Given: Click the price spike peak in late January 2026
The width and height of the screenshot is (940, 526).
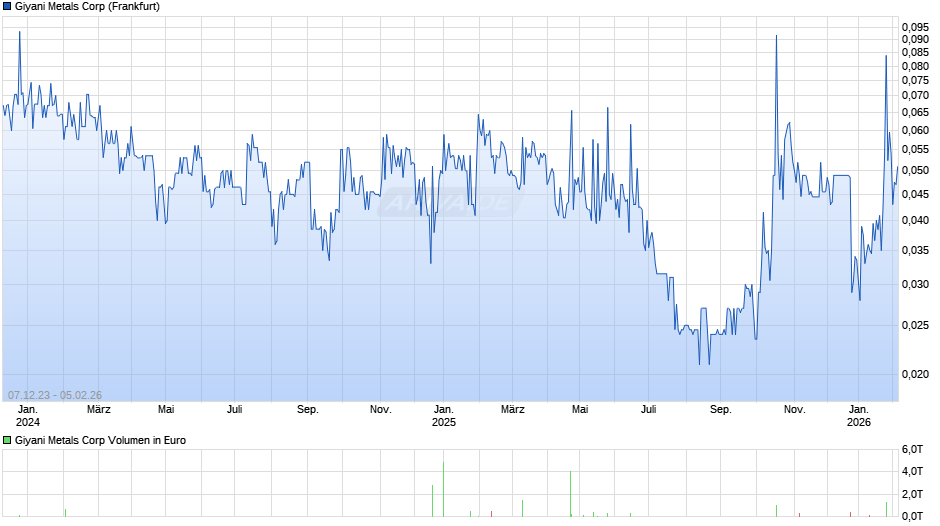Looking at the screenshot, I should click(886, 57).
